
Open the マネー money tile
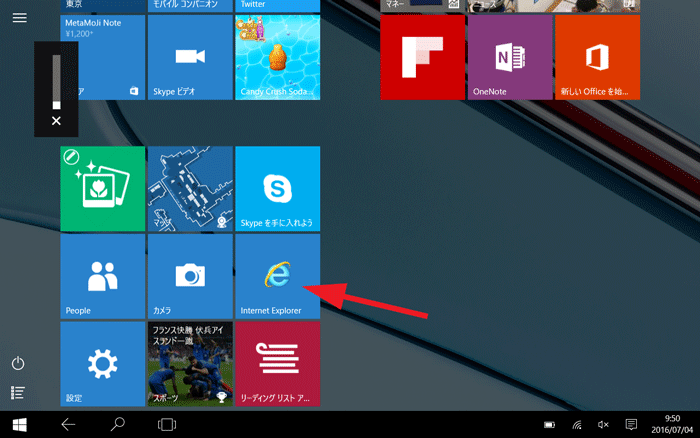pos(422,6)
